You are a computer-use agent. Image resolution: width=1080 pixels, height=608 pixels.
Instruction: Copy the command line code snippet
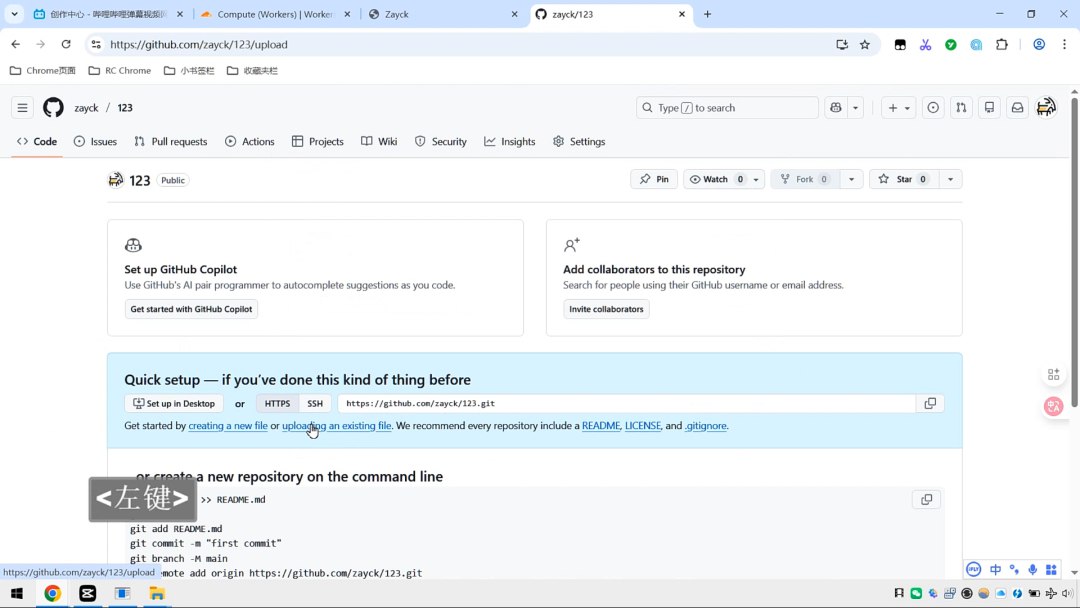click(926, 499)
